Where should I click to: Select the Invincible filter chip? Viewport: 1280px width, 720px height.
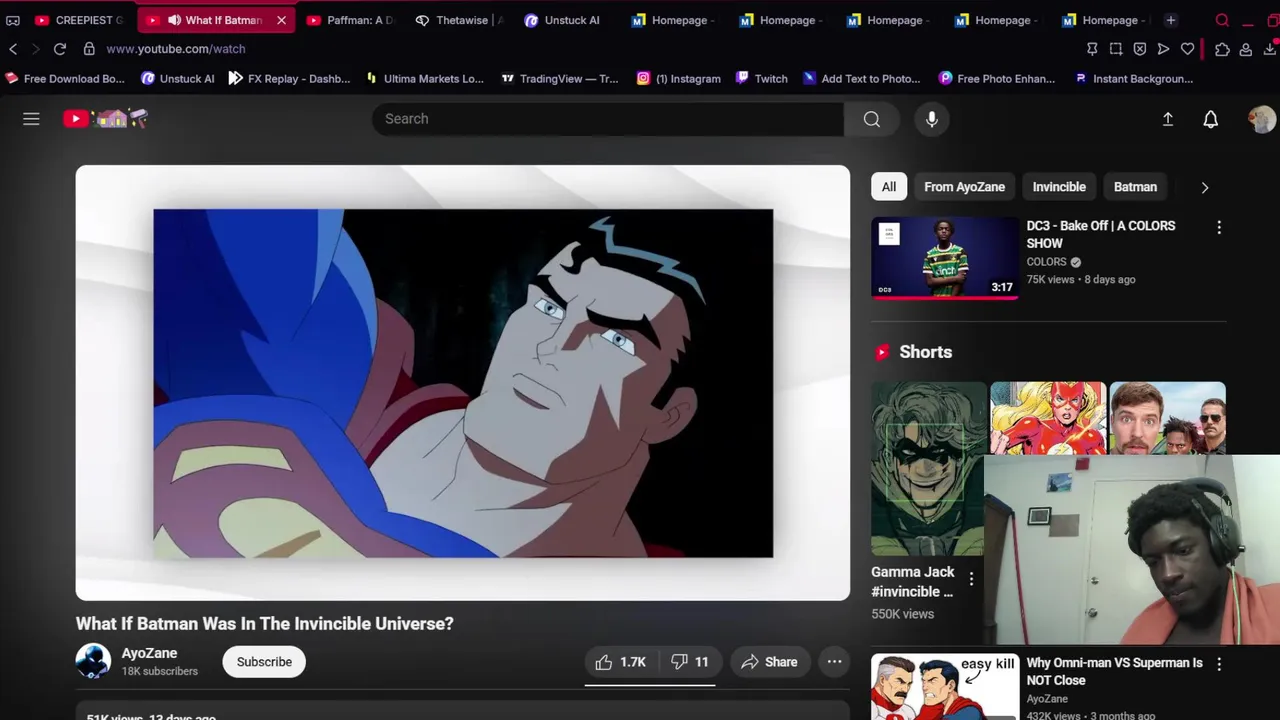coord(1059,187)
